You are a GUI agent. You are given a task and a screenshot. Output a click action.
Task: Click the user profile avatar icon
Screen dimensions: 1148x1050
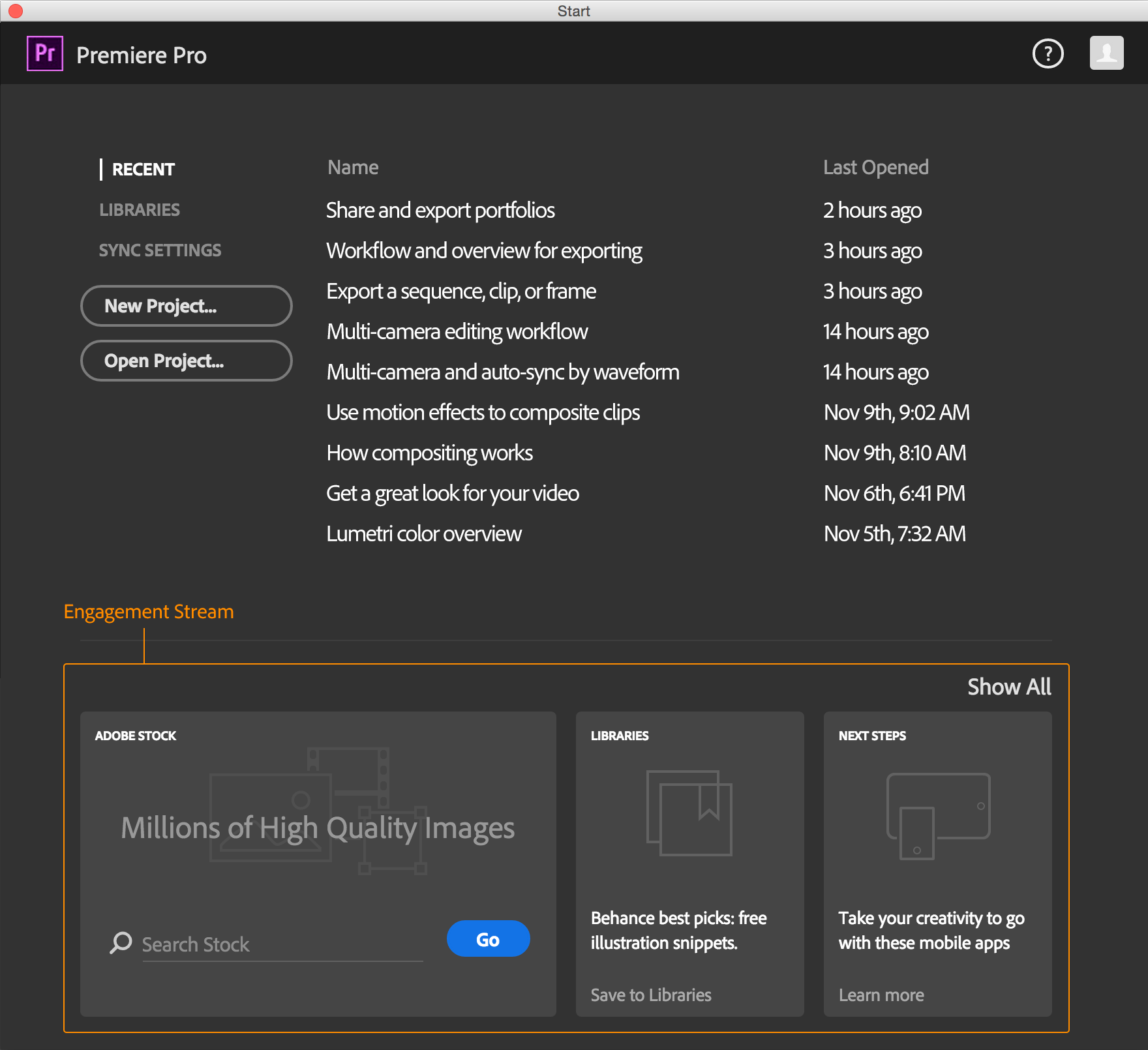(1106, 53)
